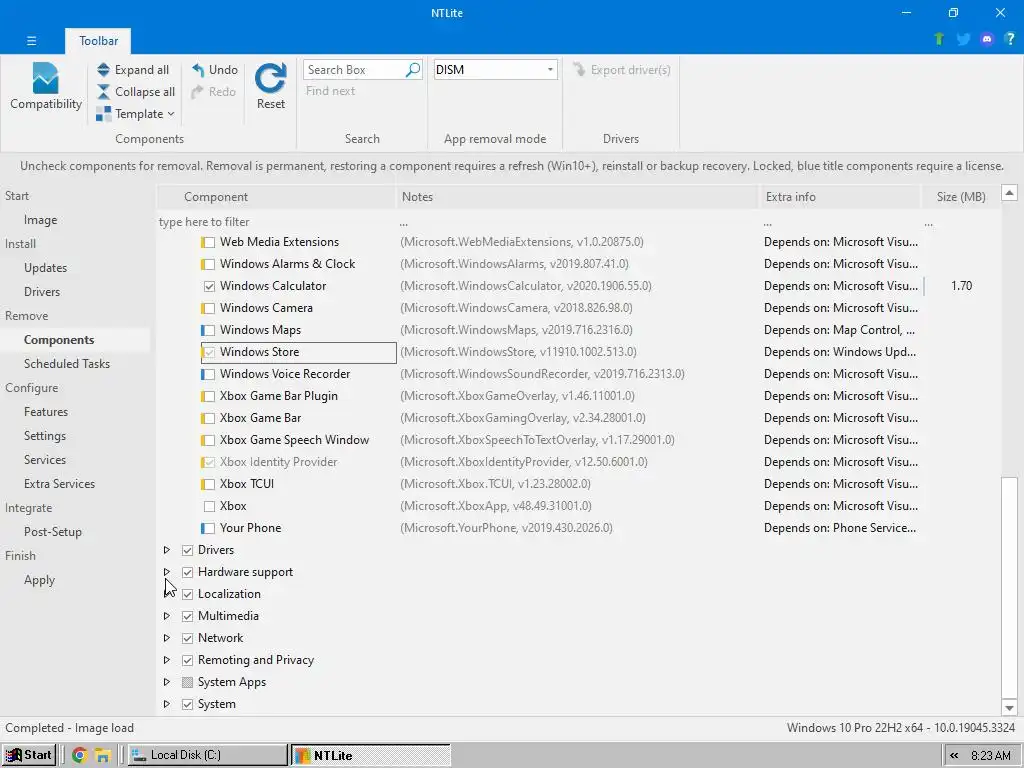Open the Services page
The width and height of the screenshot is (1024, 768).
click(x=45, y=460)
